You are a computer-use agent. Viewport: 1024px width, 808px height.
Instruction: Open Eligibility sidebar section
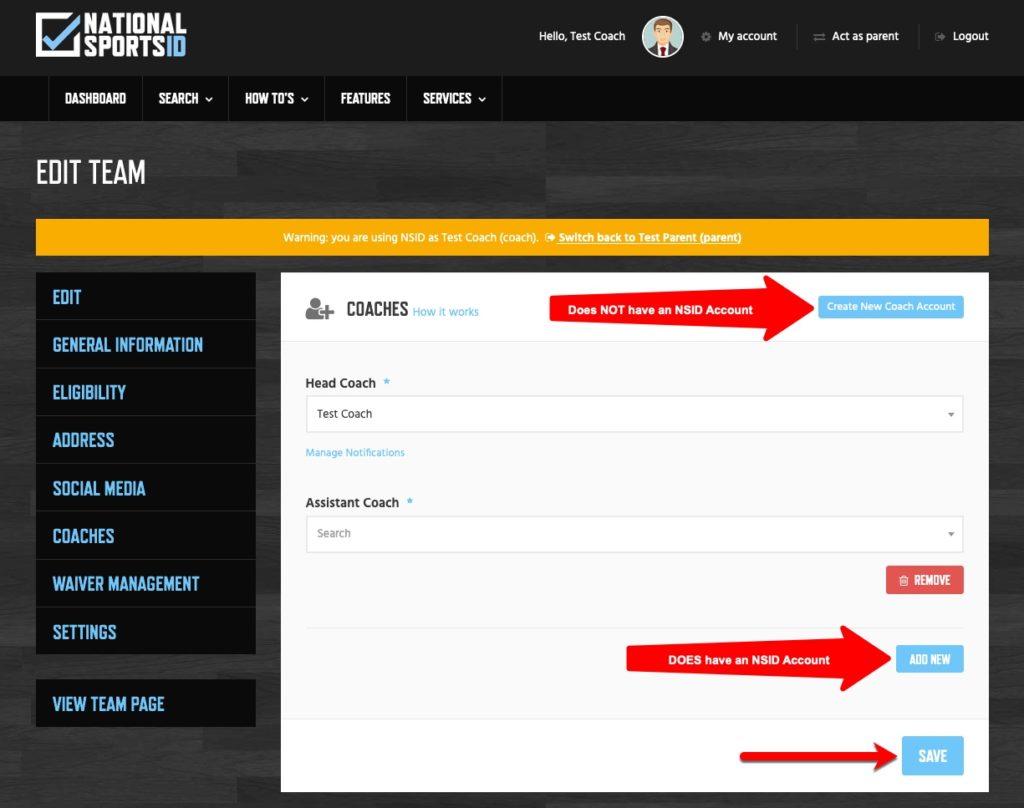(146, 392)
